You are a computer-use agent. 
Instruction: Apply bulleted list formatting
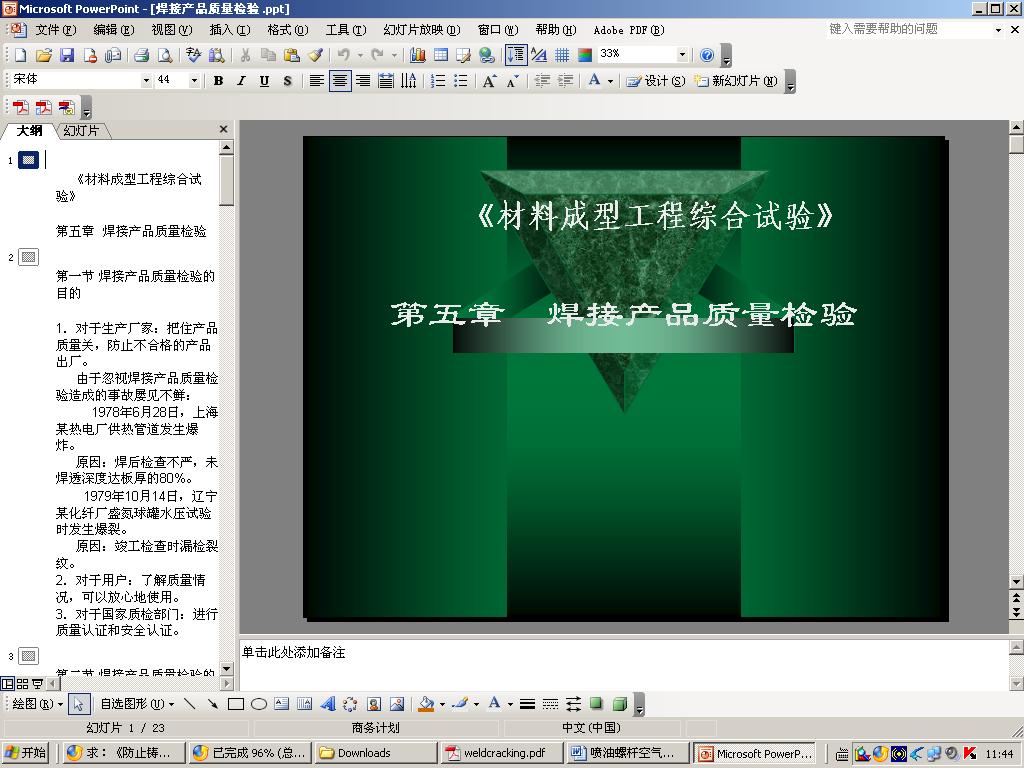click(460, 81)
